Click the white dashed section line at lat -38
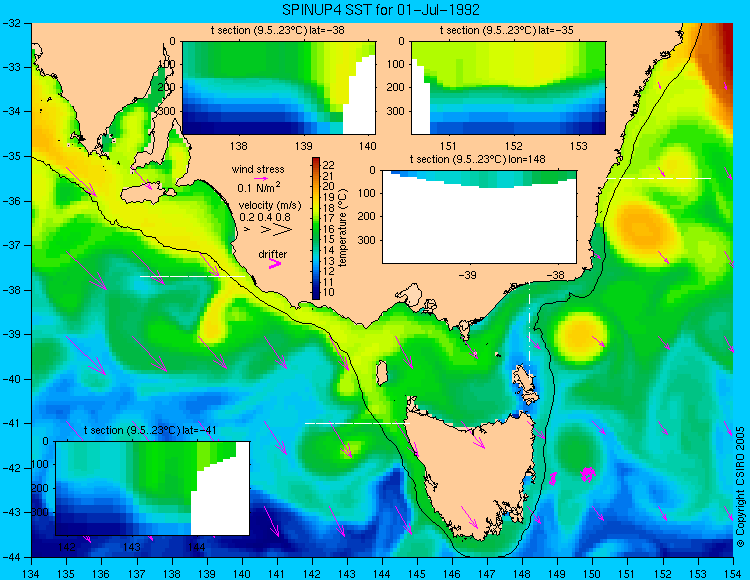 click(192, 276)
